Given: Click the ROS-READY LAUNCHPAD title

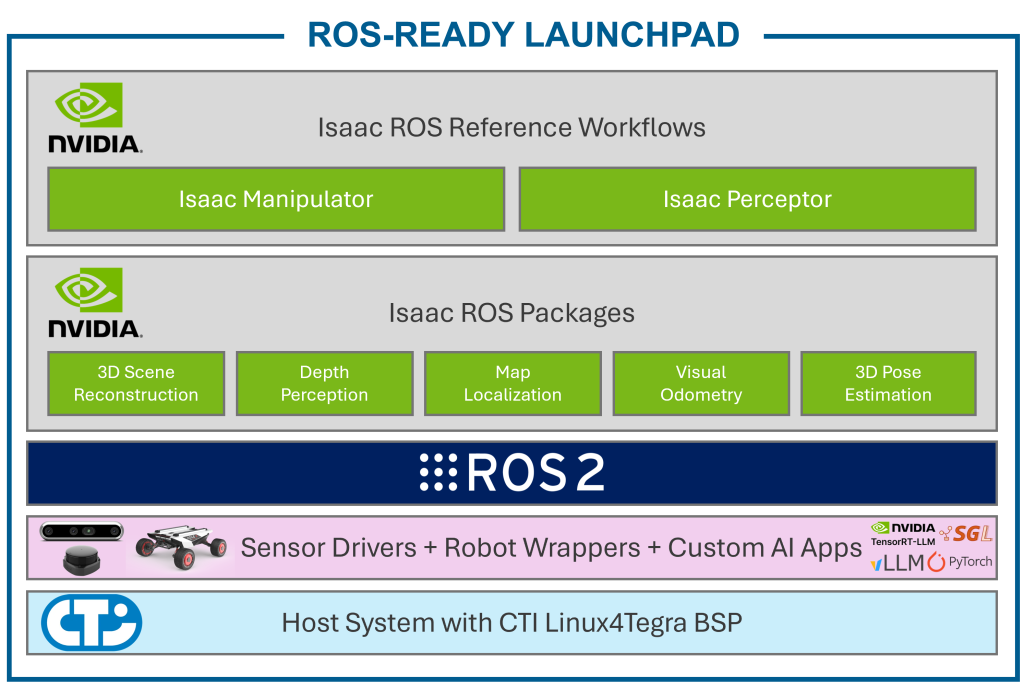Looking at the screenshot, I should (x=524, y=35).
